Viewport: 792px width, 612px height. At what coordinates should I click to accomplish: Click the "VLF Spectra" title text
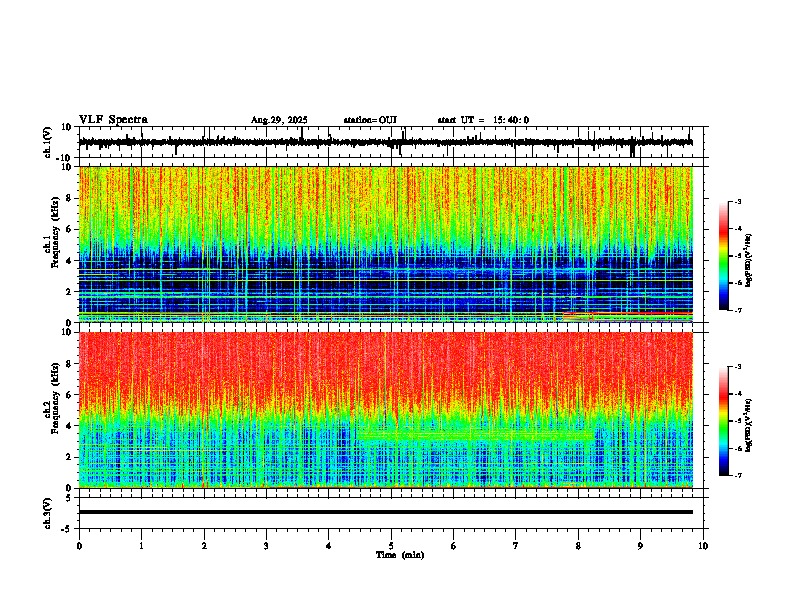coord(113,120)
